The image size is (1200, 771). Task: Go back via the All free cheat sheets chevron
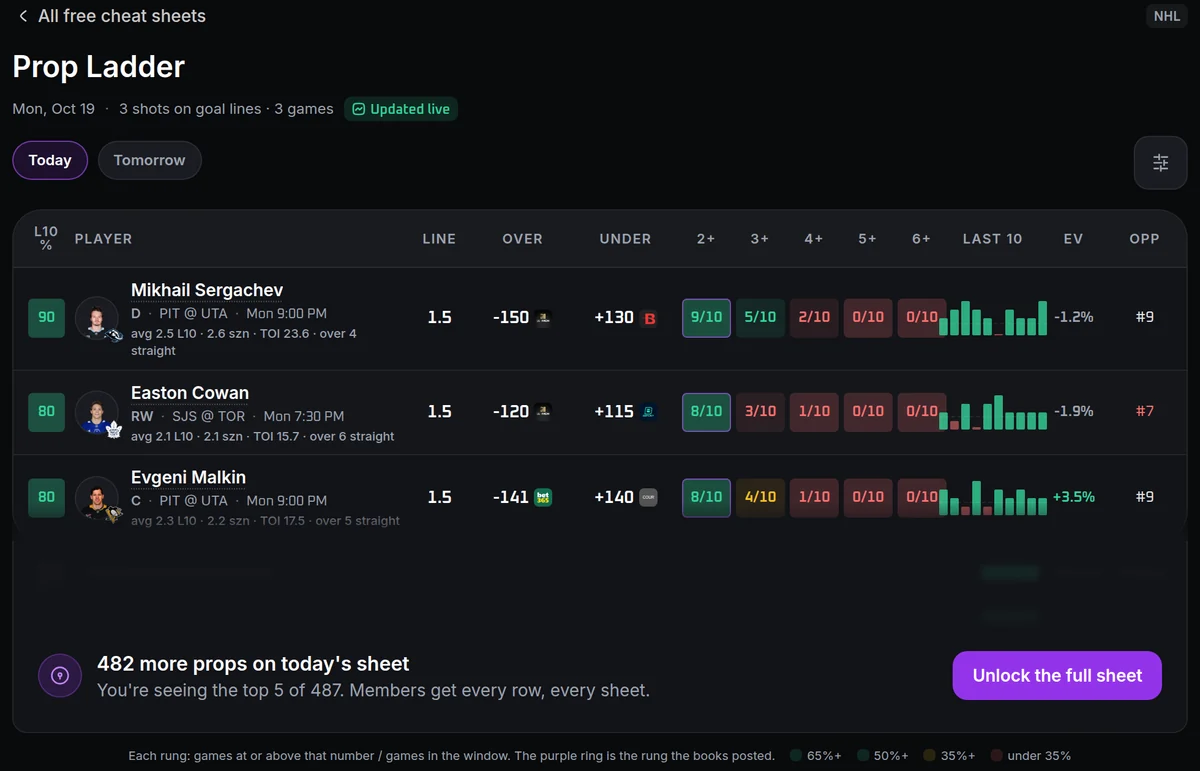tap(23, 16)
